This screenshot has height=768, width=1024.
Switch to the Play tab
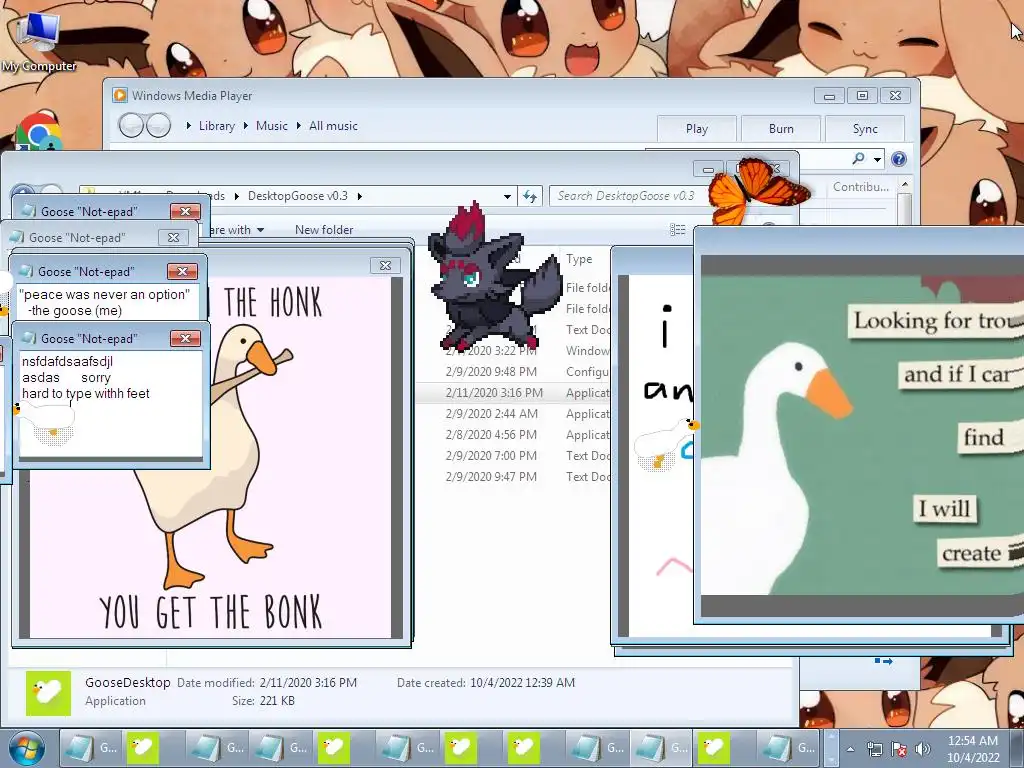[x=697, y=129]
